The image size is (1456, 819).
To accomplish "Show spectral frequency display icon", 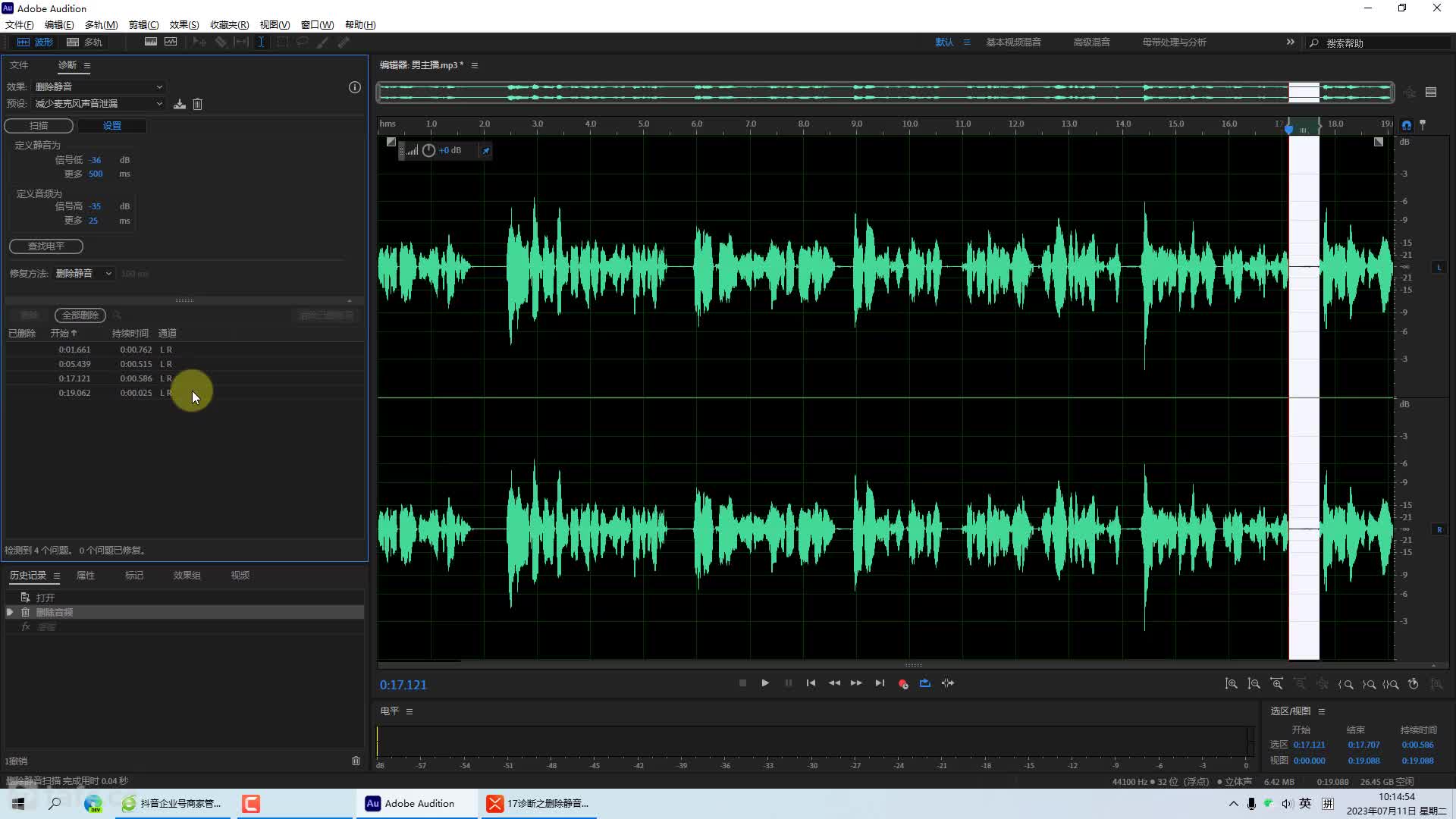I will [x=151, y=42].
